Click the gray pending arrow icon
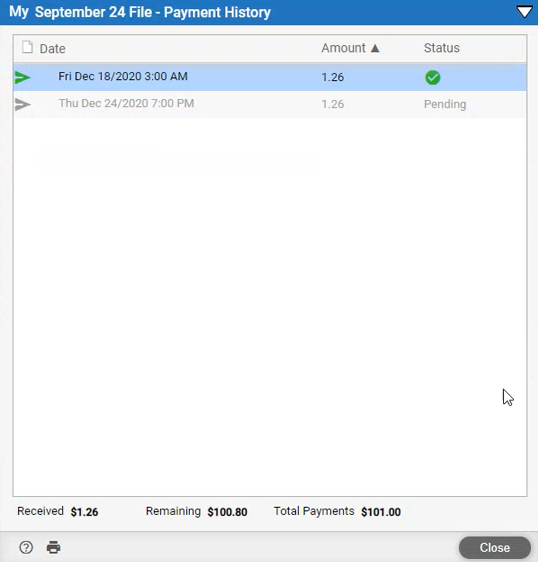Screen dimensions: 538x562 [x=22, y=104]
